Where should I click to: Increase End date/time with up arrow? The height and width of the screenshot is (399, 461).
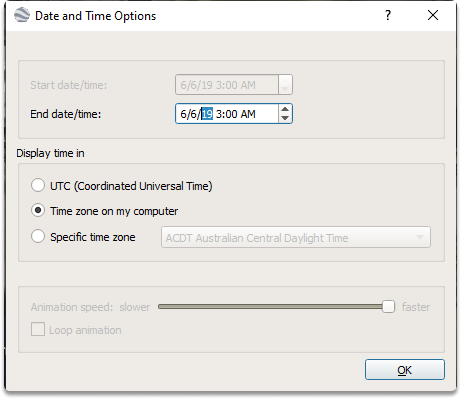click(285, 109)
